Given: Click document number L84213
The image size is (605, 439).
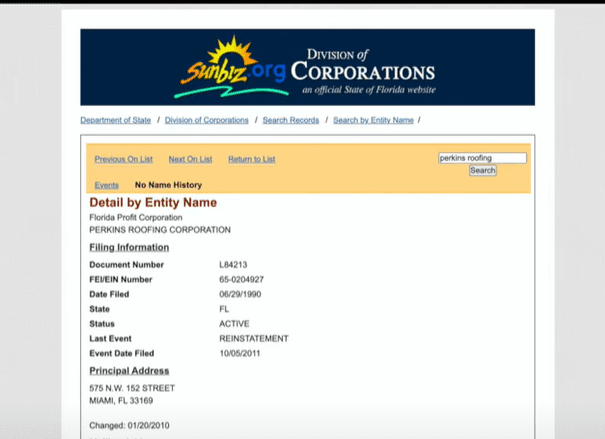Looking at the screenshot, I should pyautogui.click(x=232, y=264).
